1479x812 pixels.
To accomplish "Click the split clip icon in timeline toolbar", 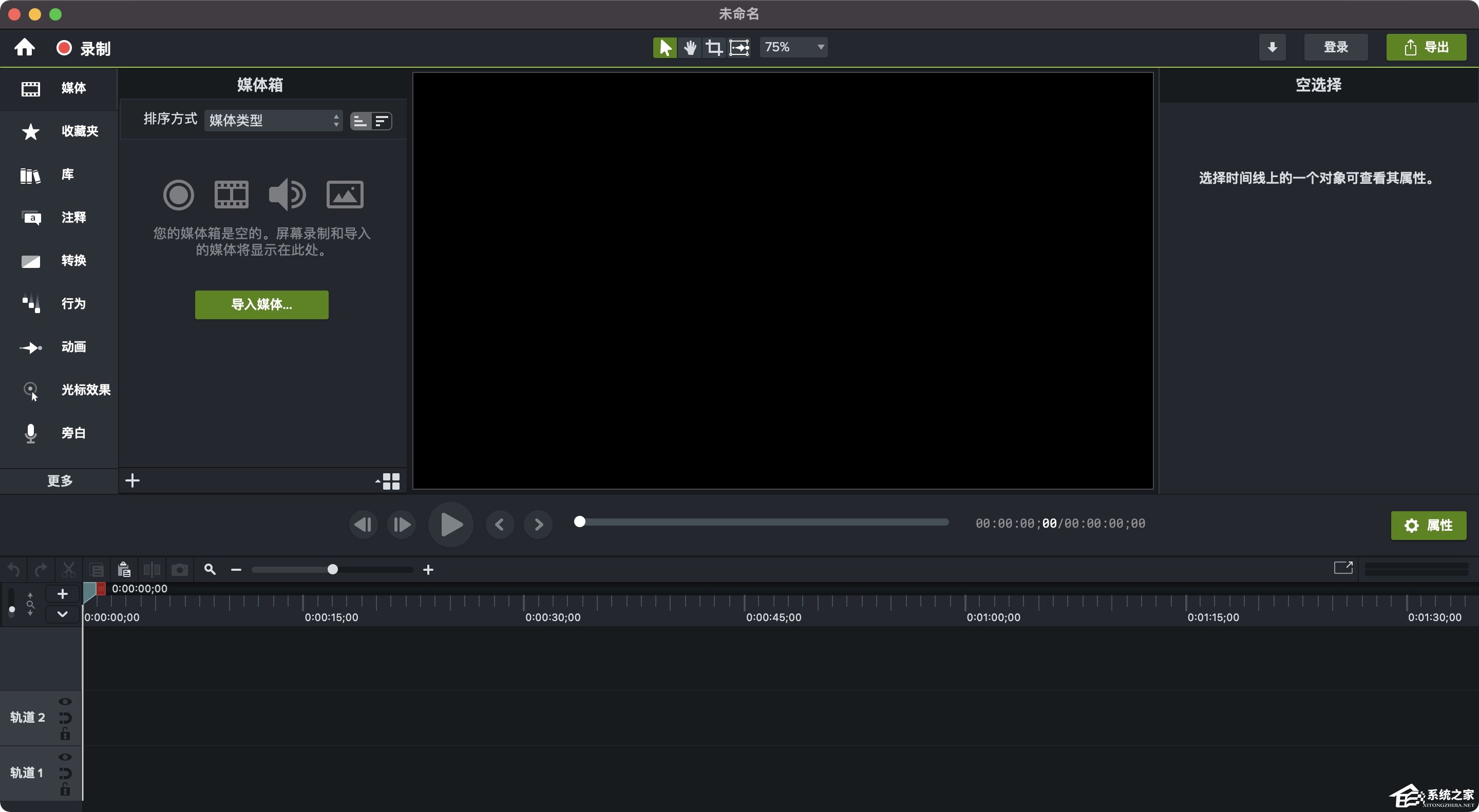I will tap(151, 569).
